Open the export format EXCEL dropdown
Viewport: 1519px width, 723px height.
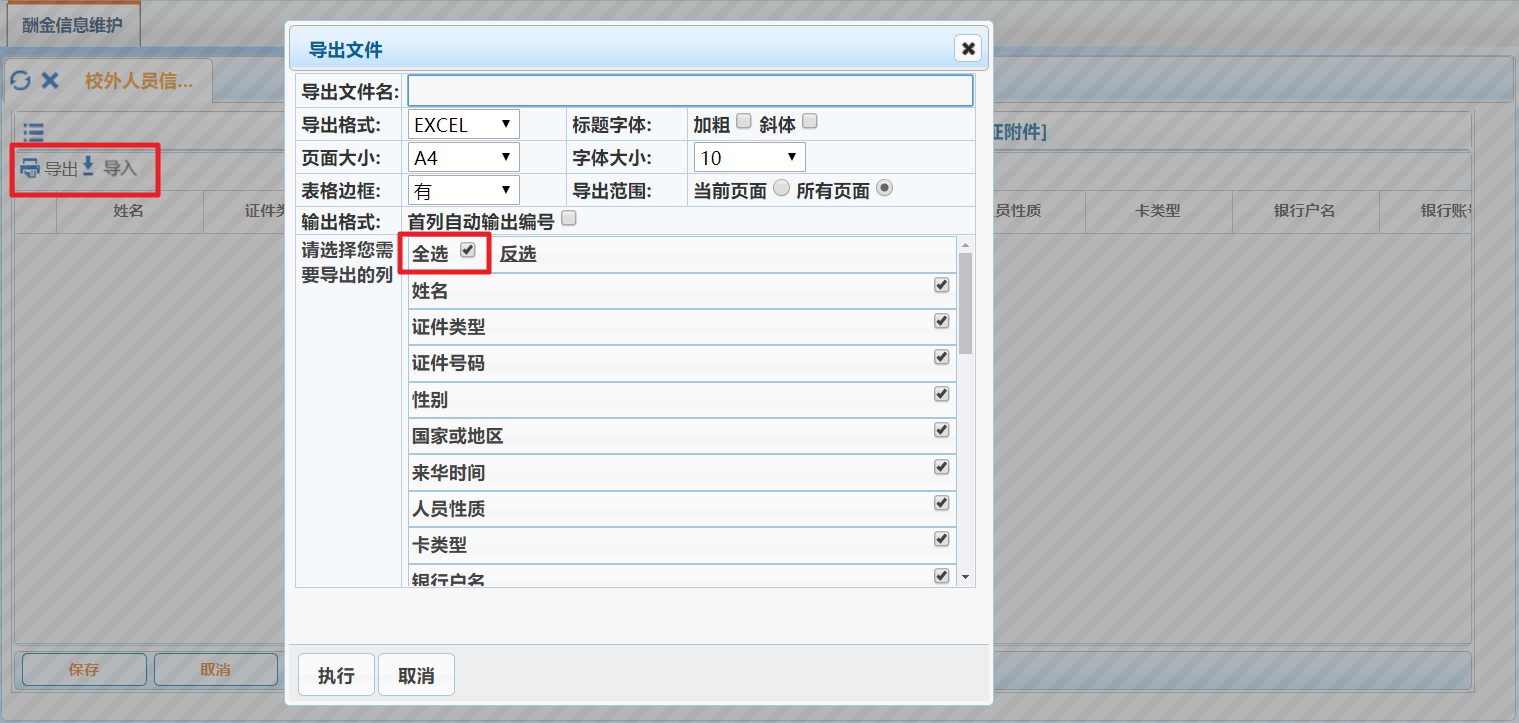point(464,125)
